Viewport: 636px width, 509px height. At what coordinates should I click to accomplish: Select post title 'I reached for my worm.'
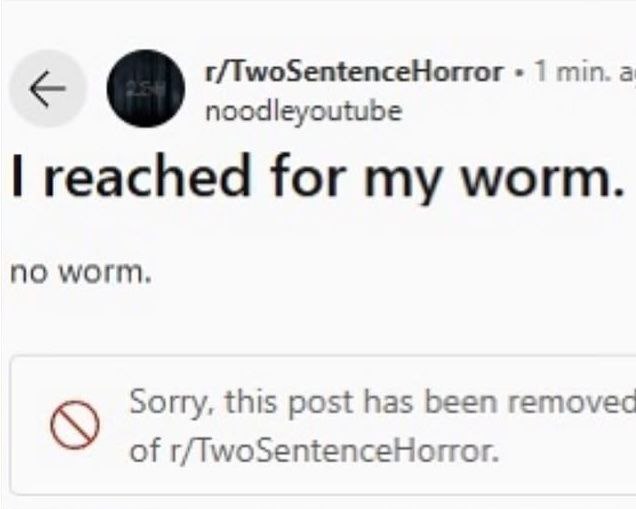click(317, 177)
